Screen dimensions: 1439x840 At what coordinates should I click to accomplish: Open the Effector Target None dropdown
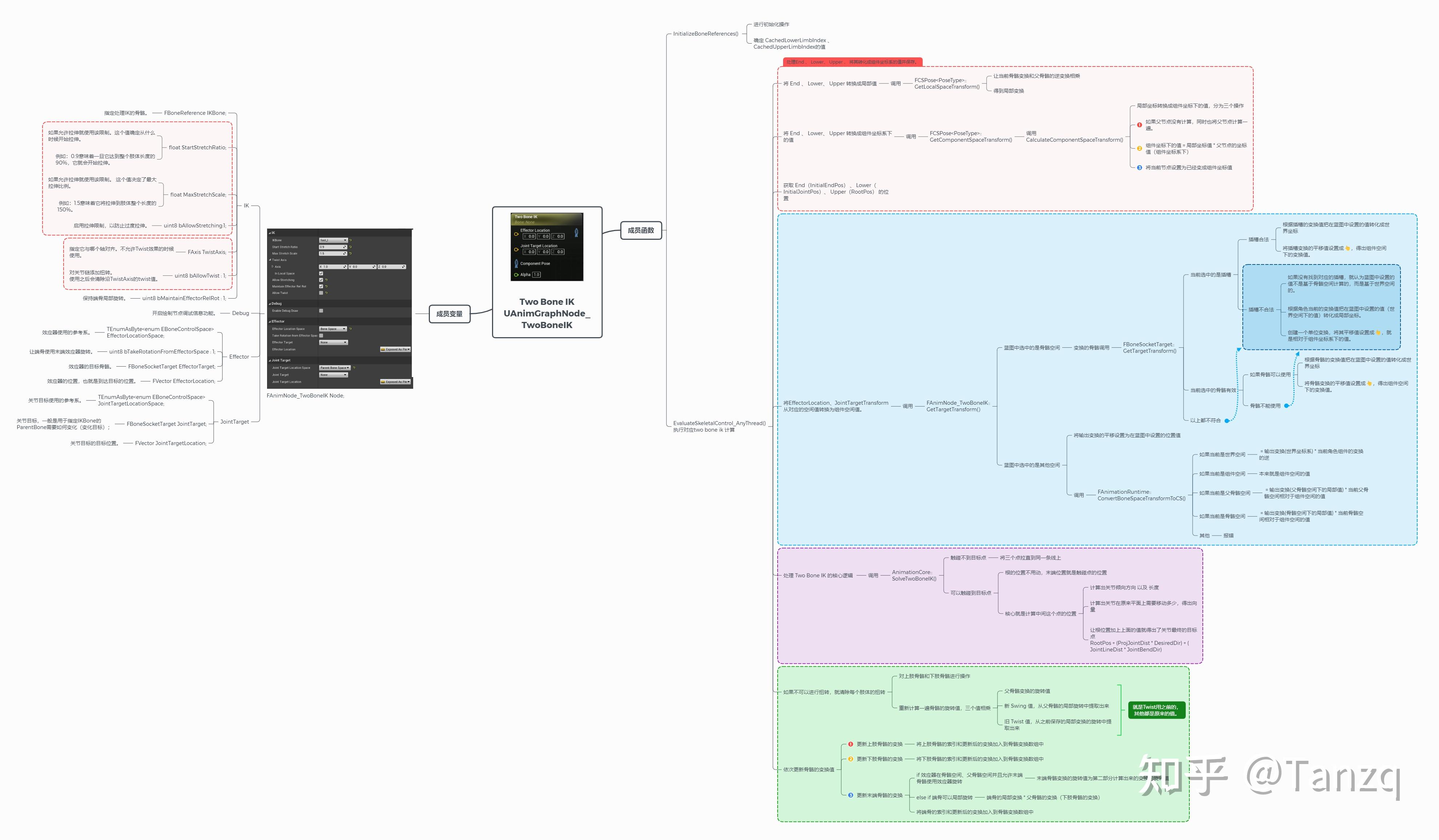(334, 343)
